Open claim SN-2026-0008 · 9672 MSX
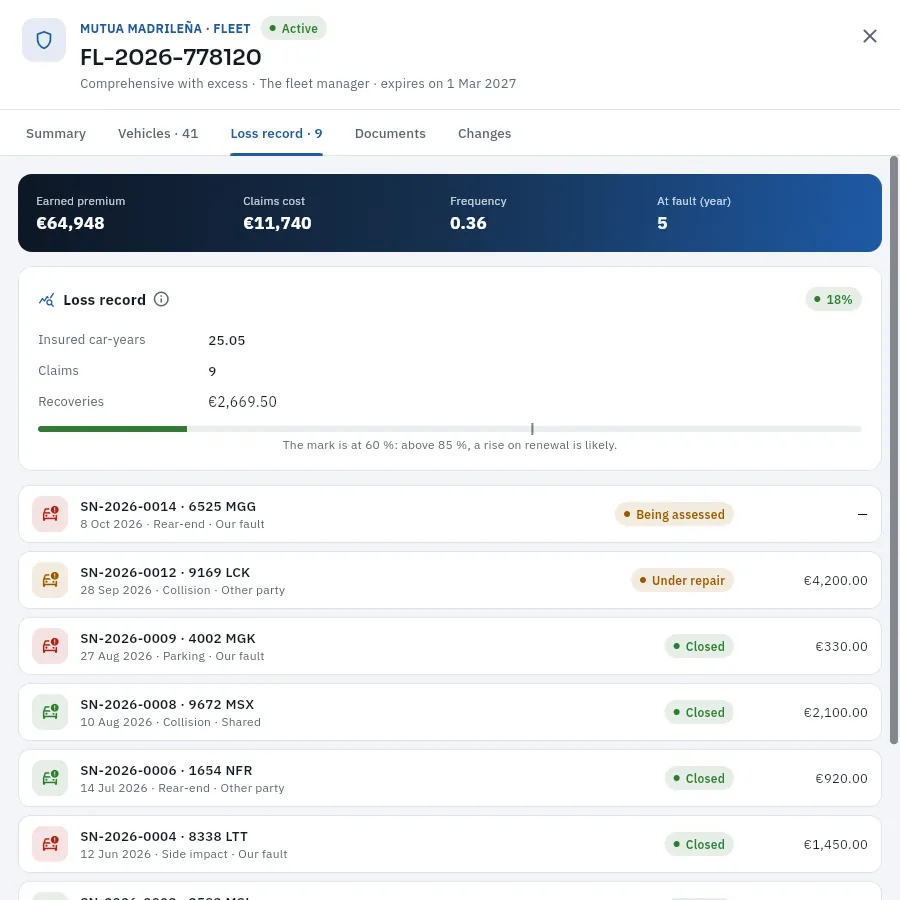Image resolution: width=900 pixels, height=900 pixels. pos(450,712)
